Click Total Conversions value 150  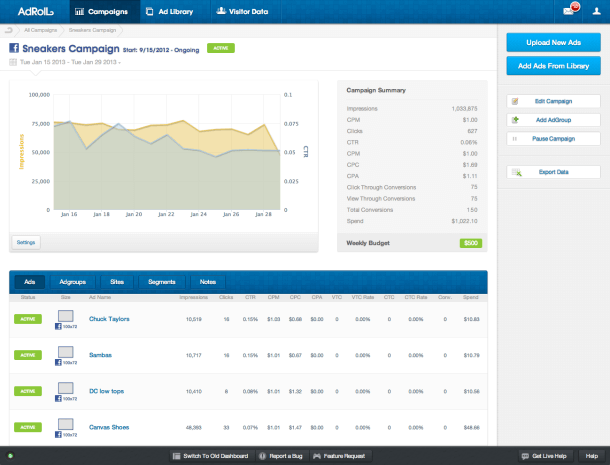coord(472,210)
